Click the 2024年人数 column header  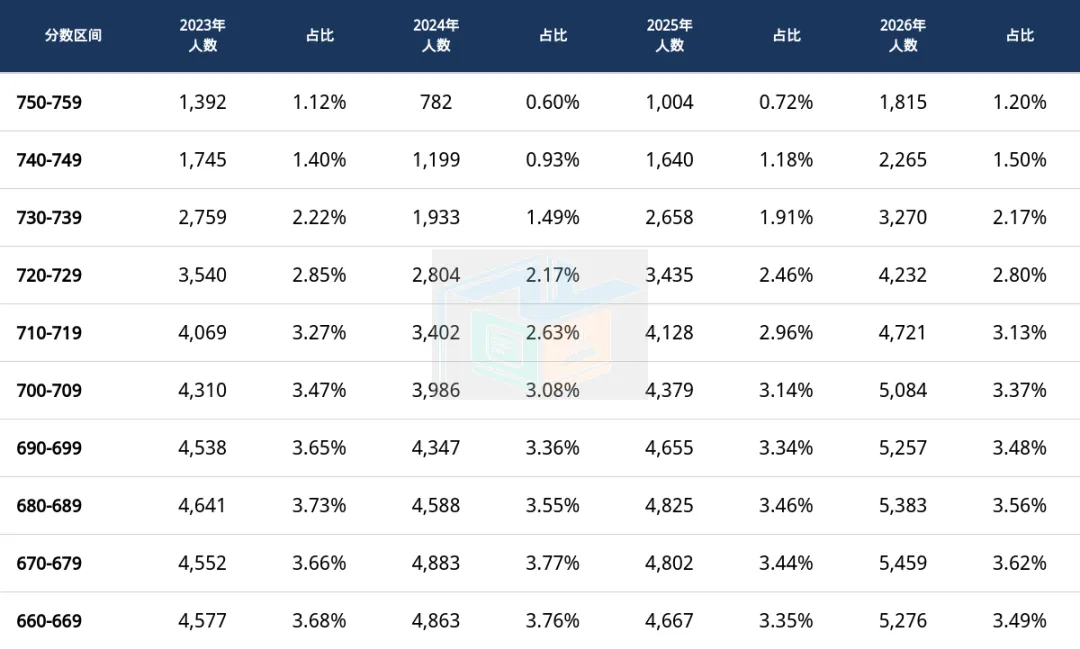coord(436,35)
